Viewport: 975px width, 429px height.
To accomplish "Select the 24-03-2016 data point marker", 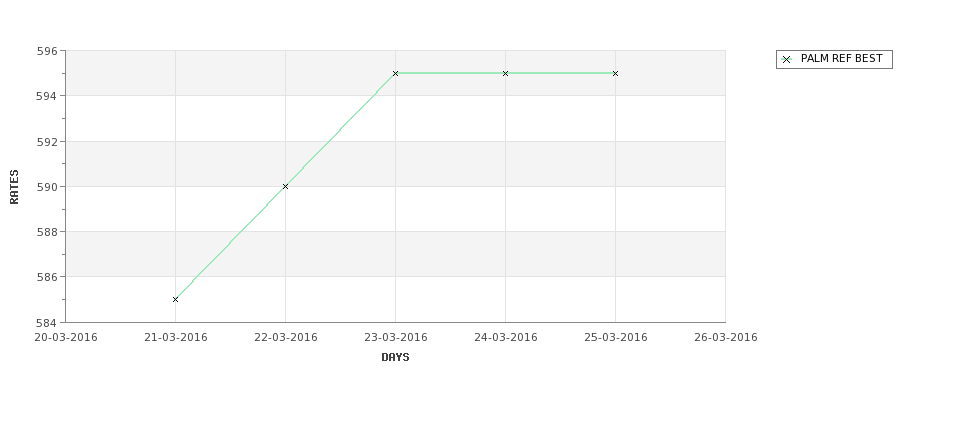I will pyautogui.click(x=506, y=73).
